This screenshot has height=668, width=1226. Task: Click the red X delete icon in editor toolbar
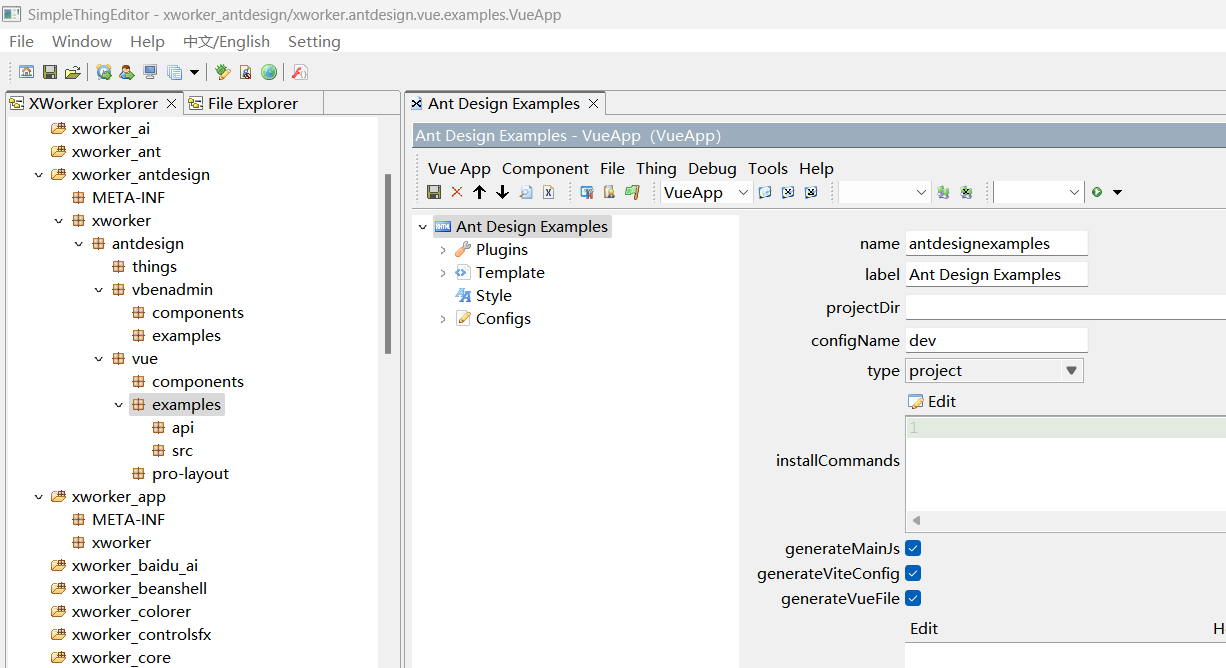pos(457,192)
